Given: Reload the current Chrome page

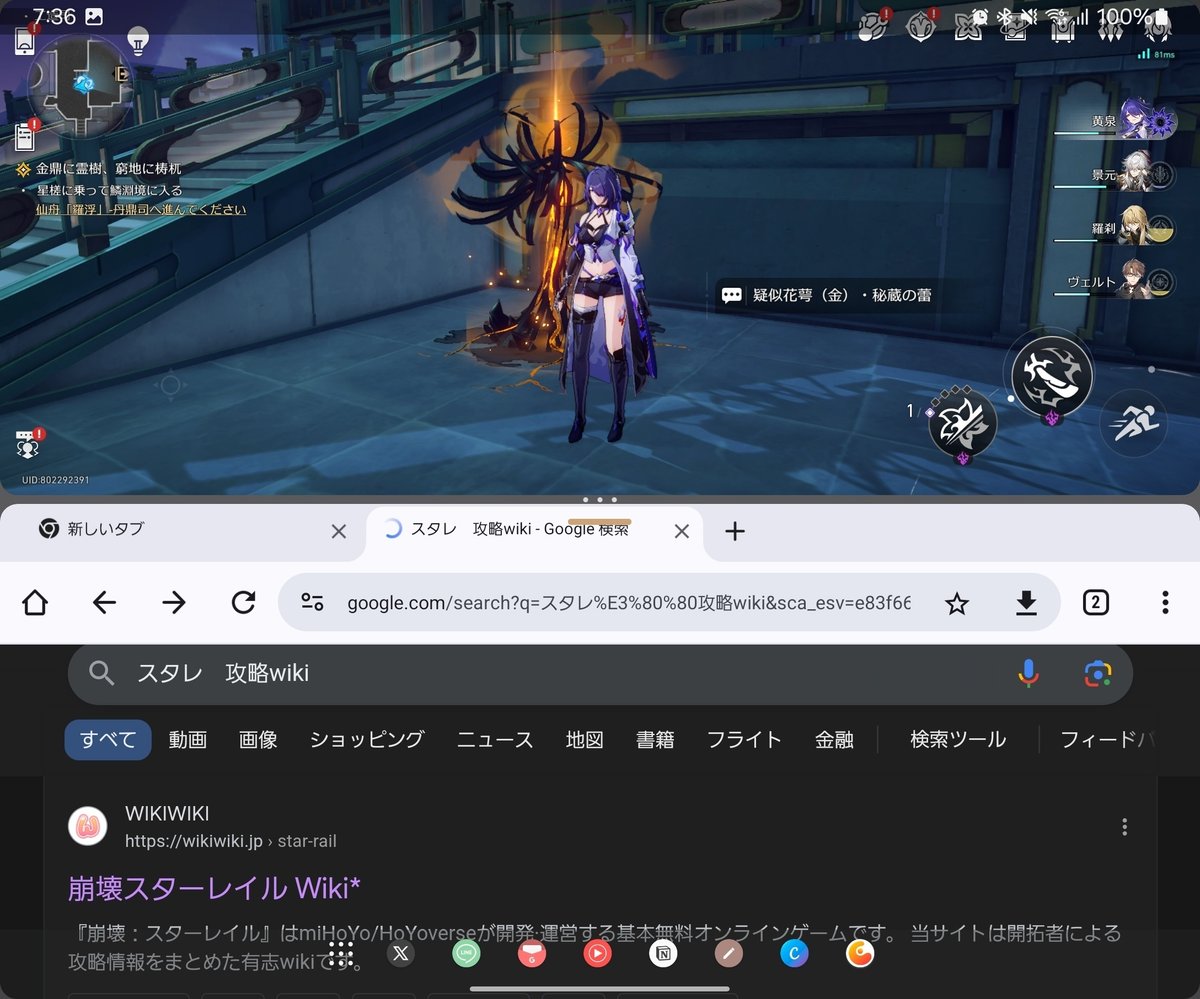Looking at the screenshot, I should [x=243, y=602].
